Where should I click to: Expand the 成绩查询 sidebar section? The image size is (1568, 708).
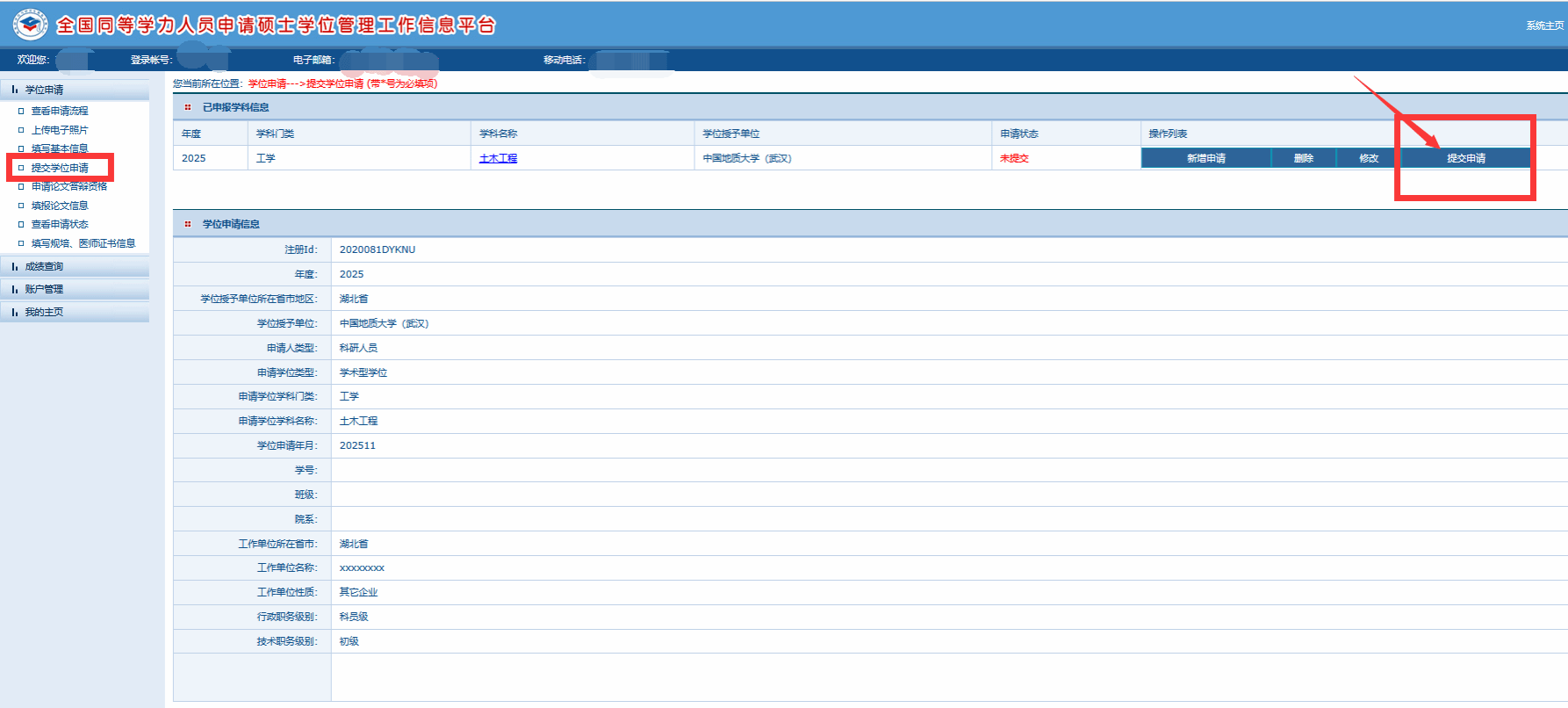[x=44, y=266]
